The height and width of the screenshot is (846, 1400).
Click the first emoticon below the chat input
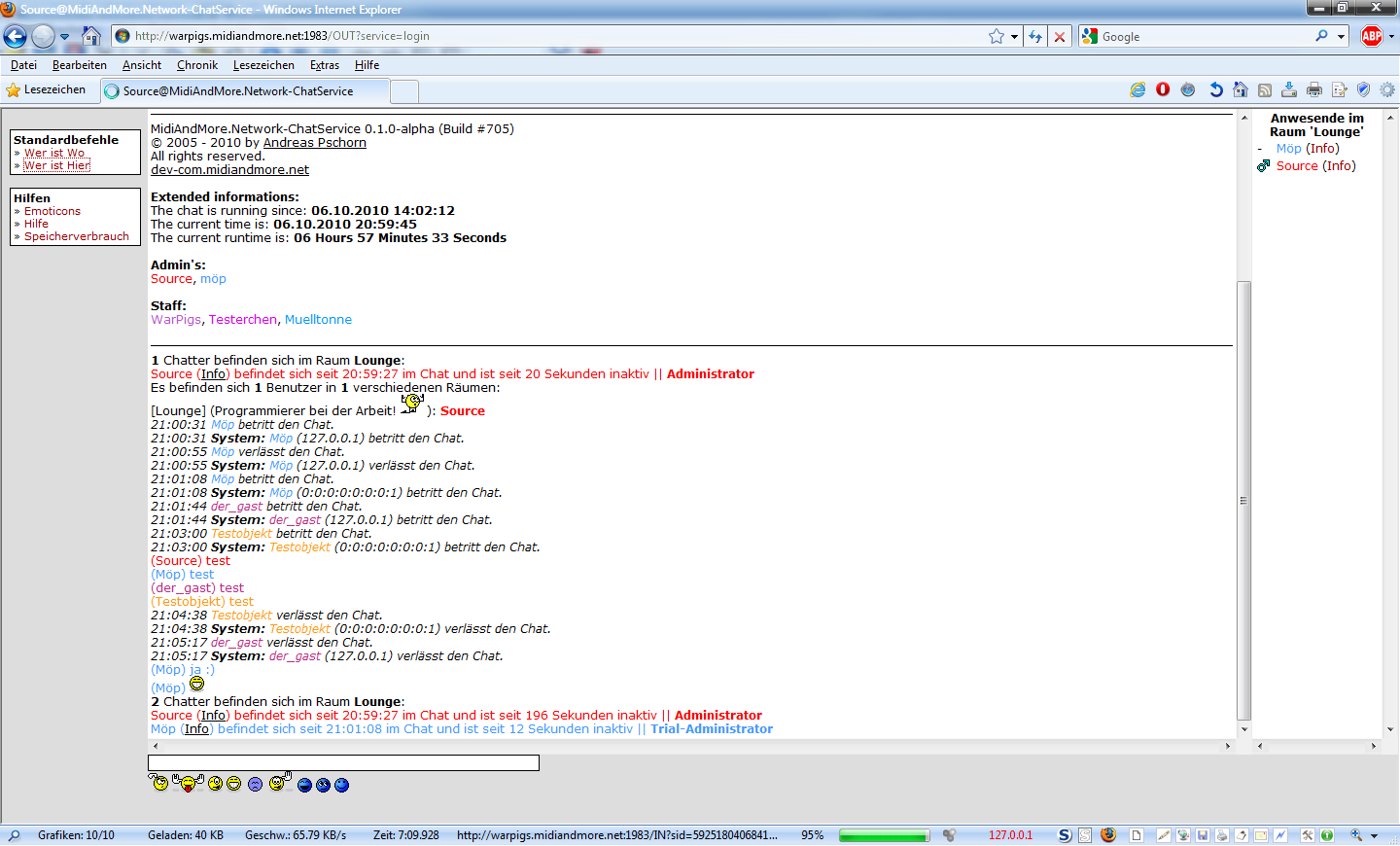click(158, 783)
